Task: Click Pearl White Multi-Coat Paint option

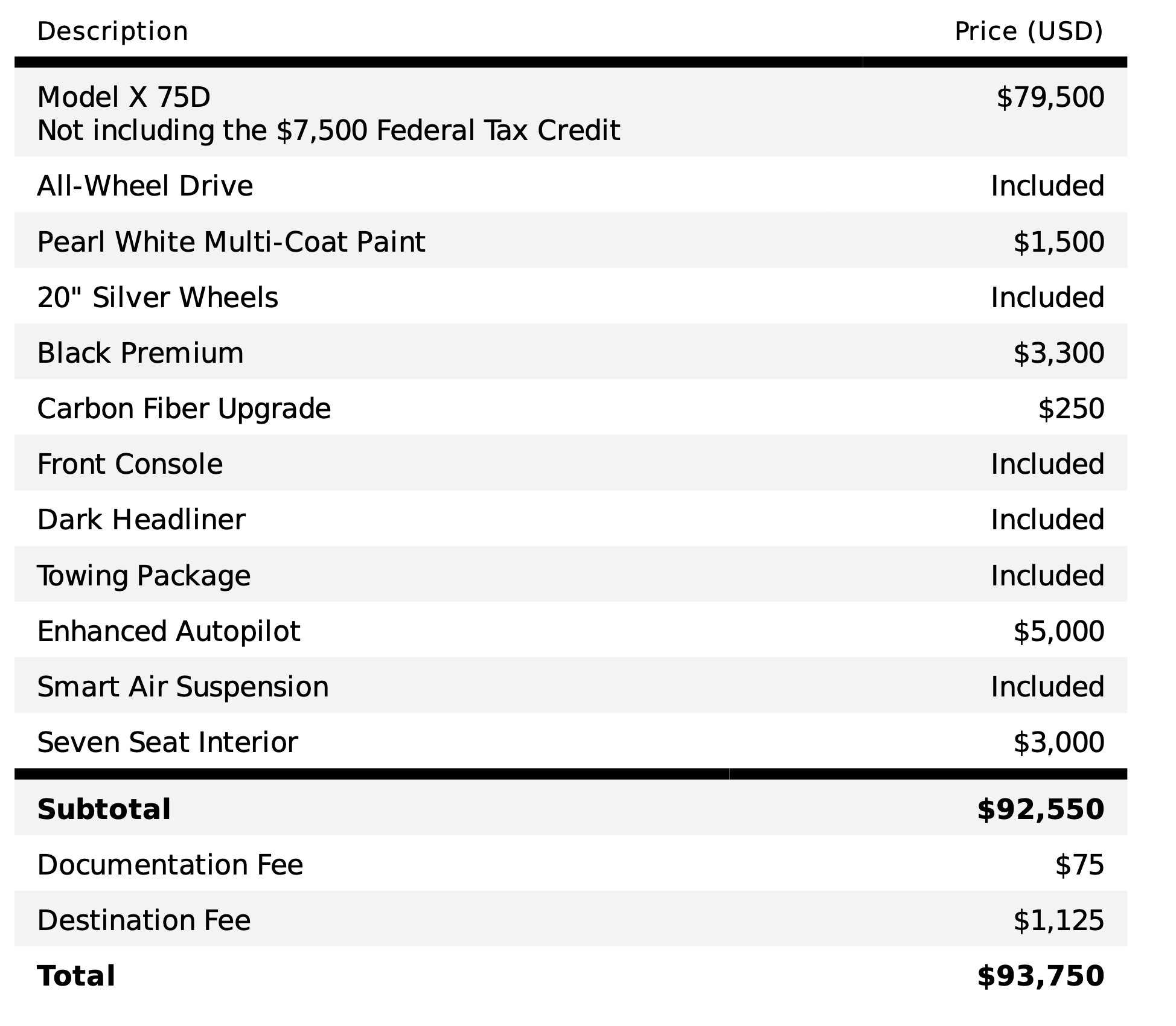Action: pos(231,241)
